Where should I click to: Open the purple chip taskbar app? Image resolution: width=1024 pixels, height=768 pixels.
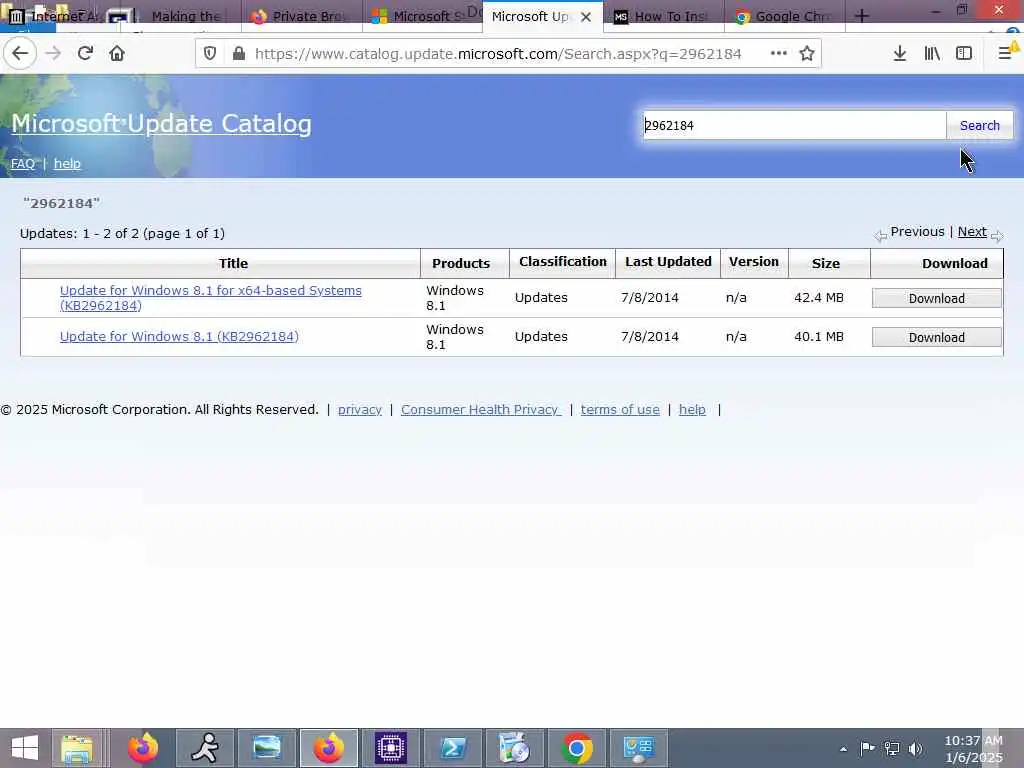[391, 748]
